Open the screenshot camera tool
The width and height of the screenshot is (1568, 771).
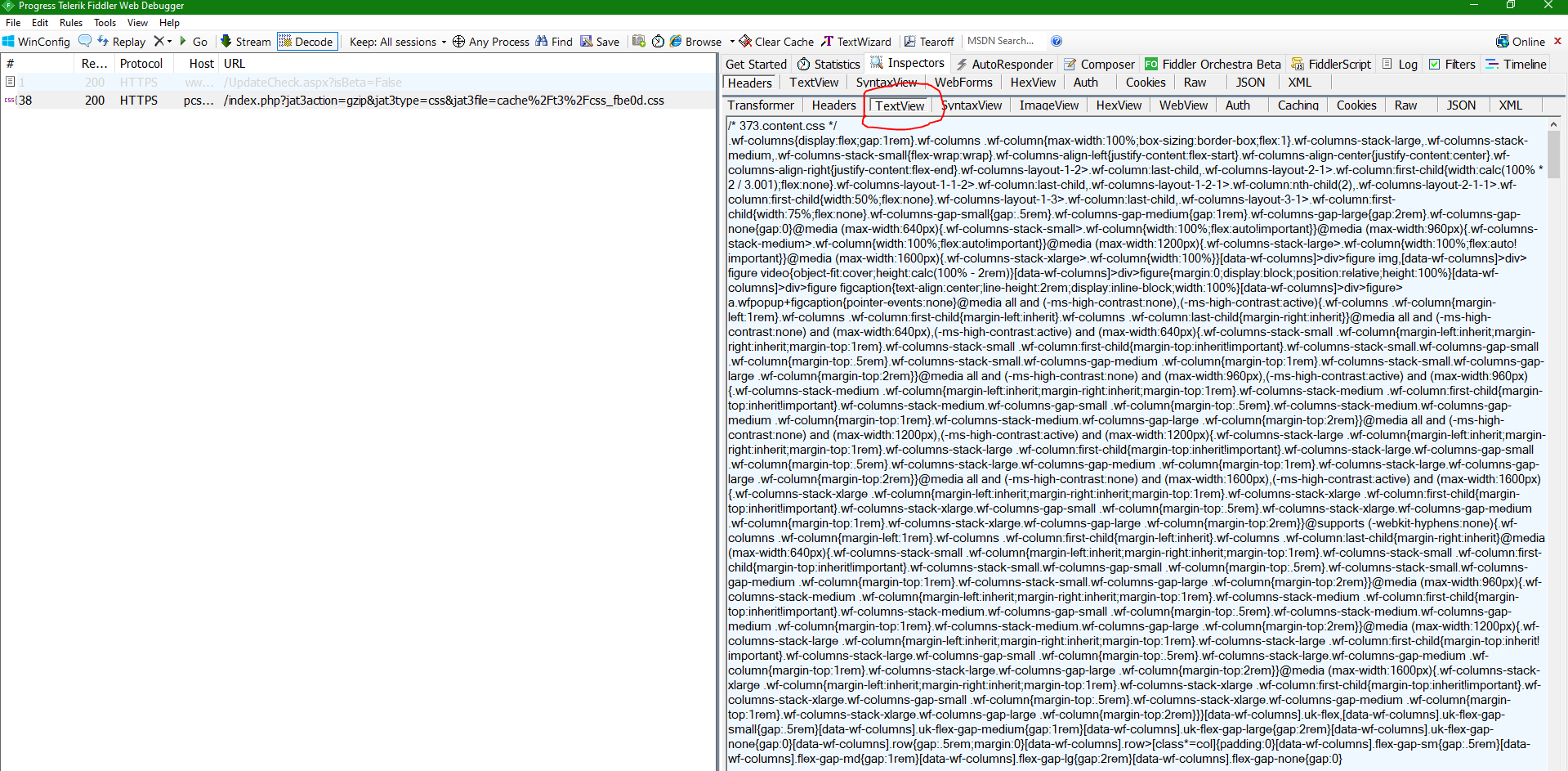pyautogui.click(x=639, y=41)
